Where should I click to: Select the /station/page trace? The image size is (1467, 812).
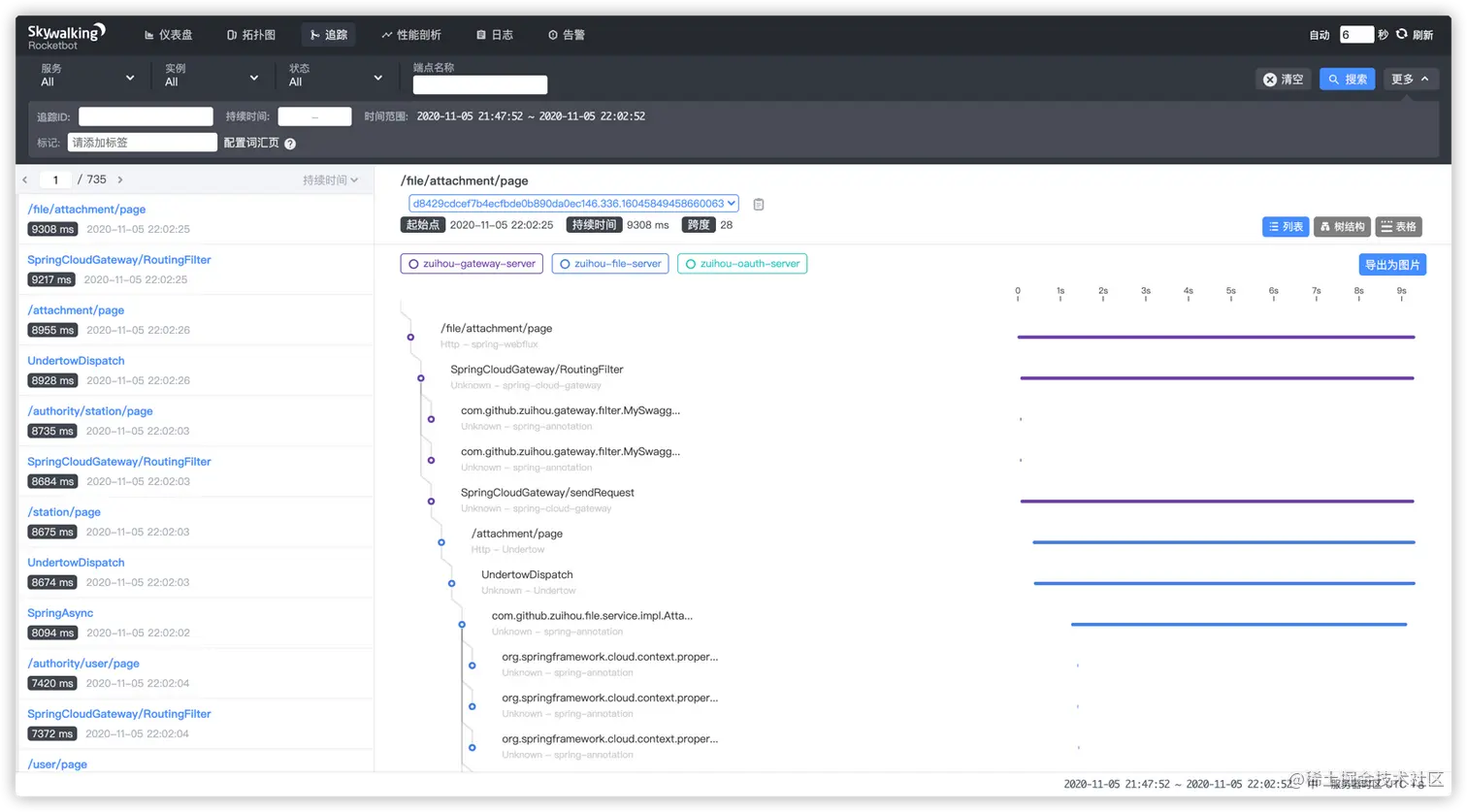[x=195, y=522]
